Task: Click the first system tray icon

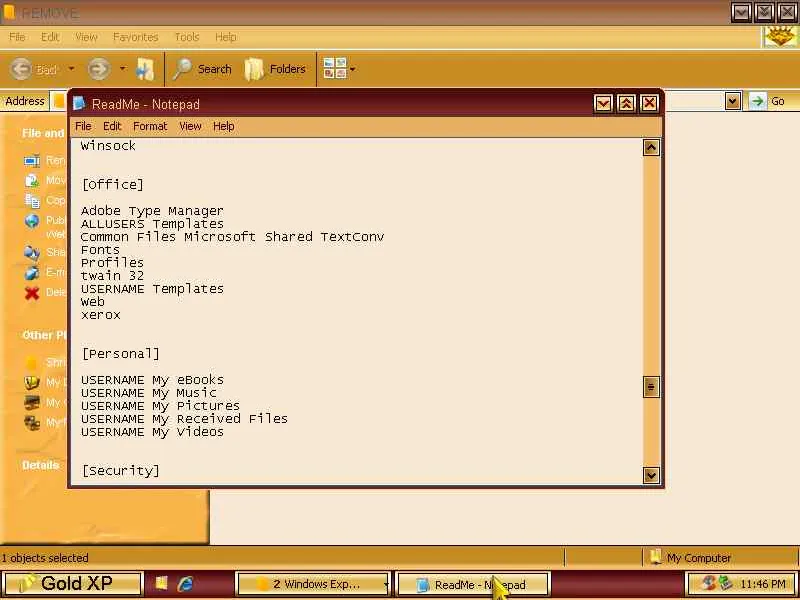Action: [x=708, y=583]
